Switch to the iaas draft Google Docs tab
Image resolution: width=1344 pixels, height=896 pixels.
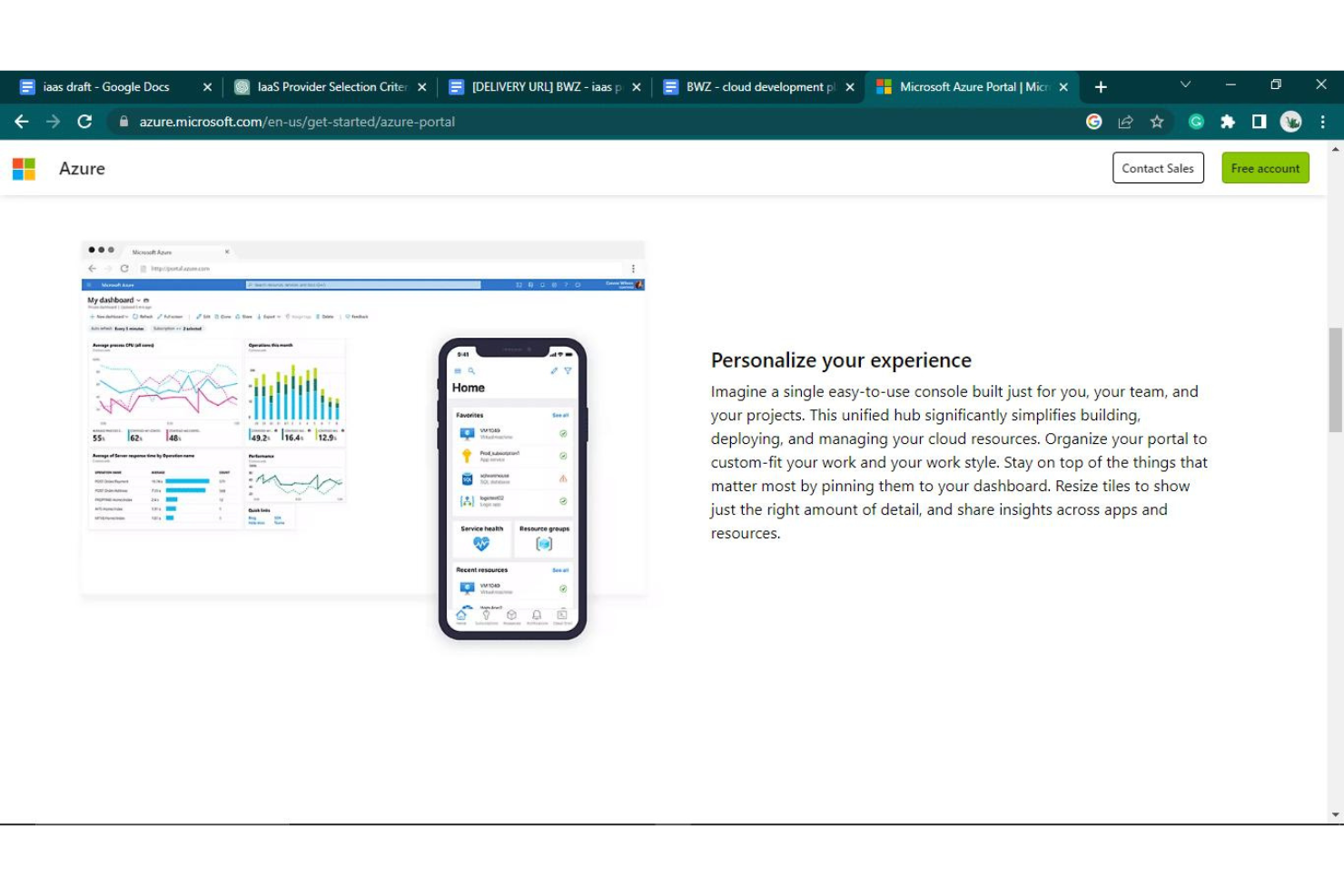tap(104, 86)
